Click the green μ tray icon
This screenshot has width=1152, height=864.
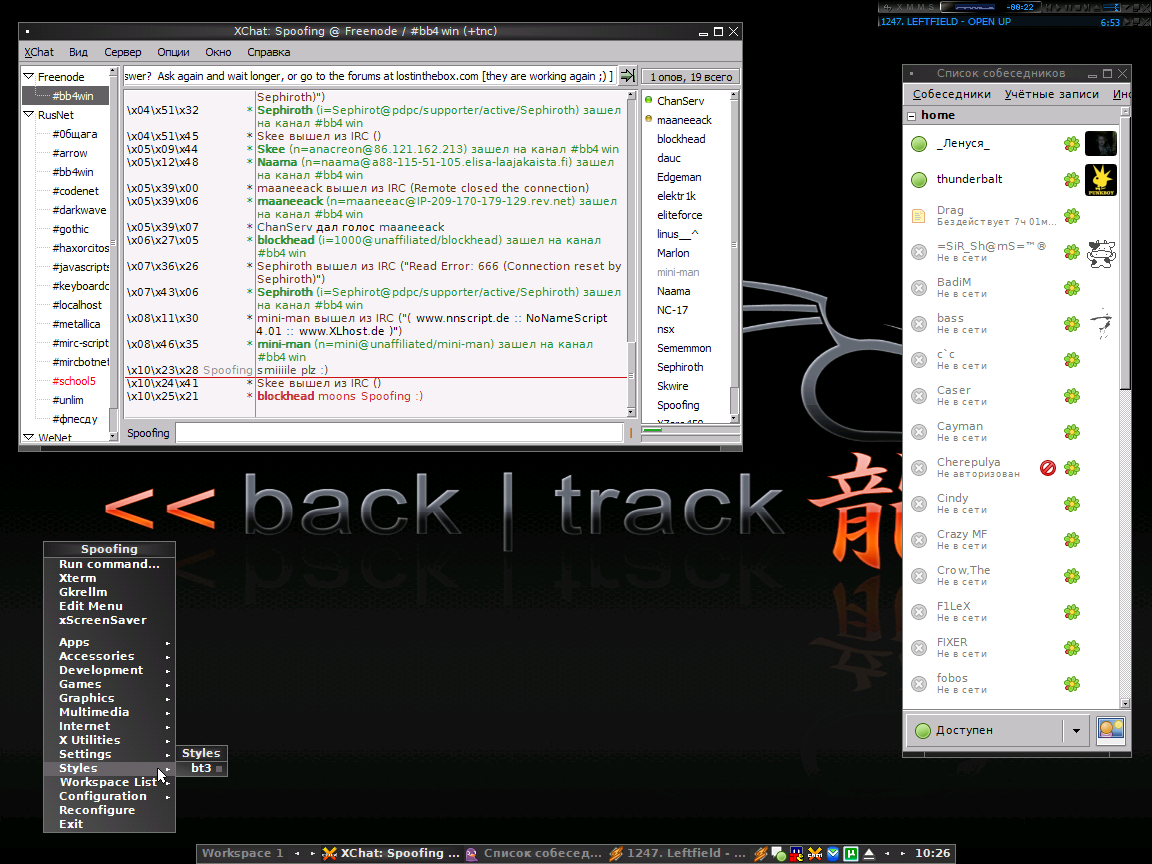[x=851, y=854]
